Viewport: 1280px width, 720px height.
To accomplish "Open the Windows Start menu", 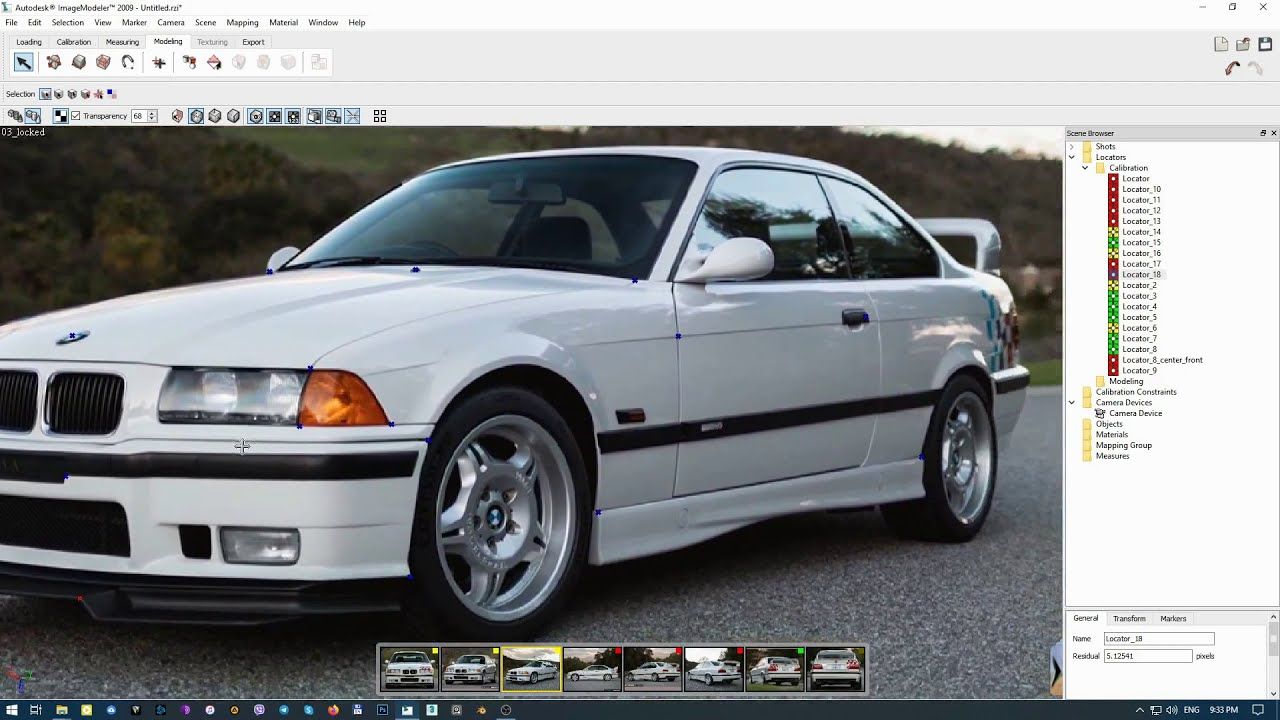I will [10, 712].
